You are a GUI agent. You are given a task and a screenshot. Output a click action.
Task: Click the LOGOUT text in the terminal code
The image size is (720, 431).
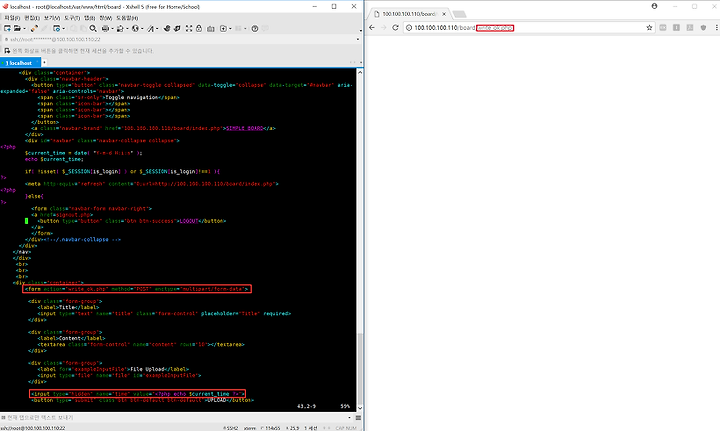pyautogui.click(x=189, y=221)
